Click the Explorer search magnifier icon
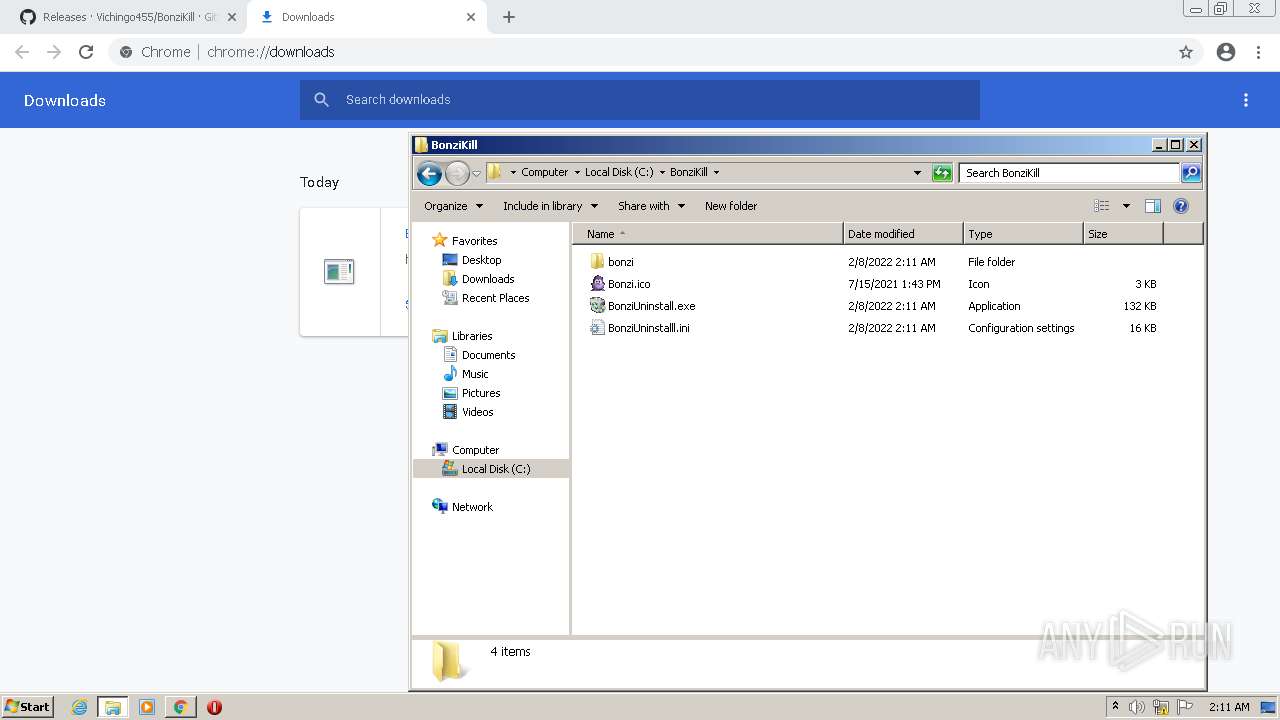 (x=1191, y=173)
